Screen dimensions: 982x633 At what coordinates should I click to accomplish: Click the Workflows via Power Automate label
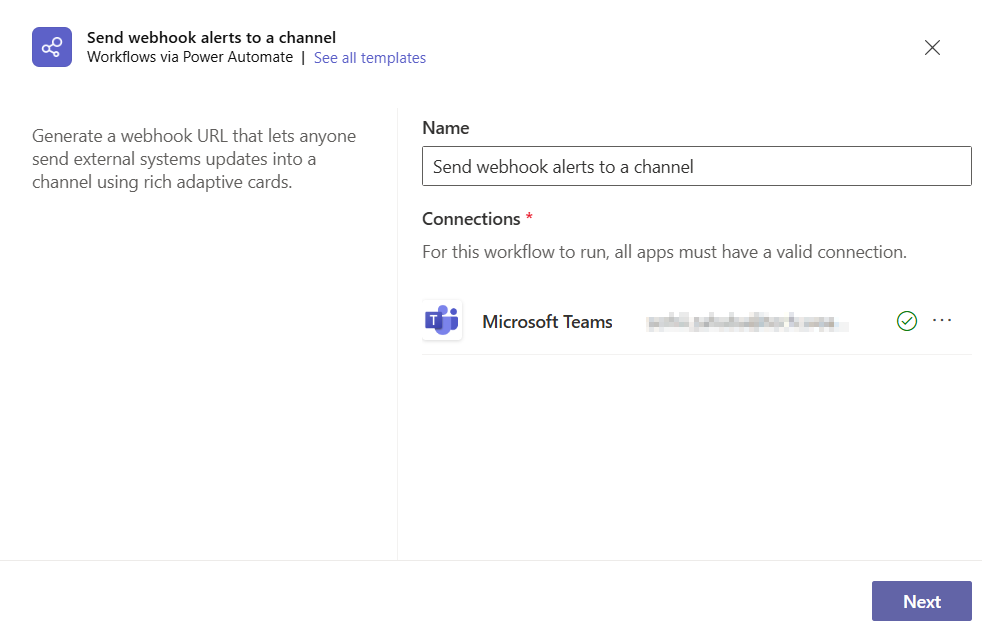click(187, 57)
